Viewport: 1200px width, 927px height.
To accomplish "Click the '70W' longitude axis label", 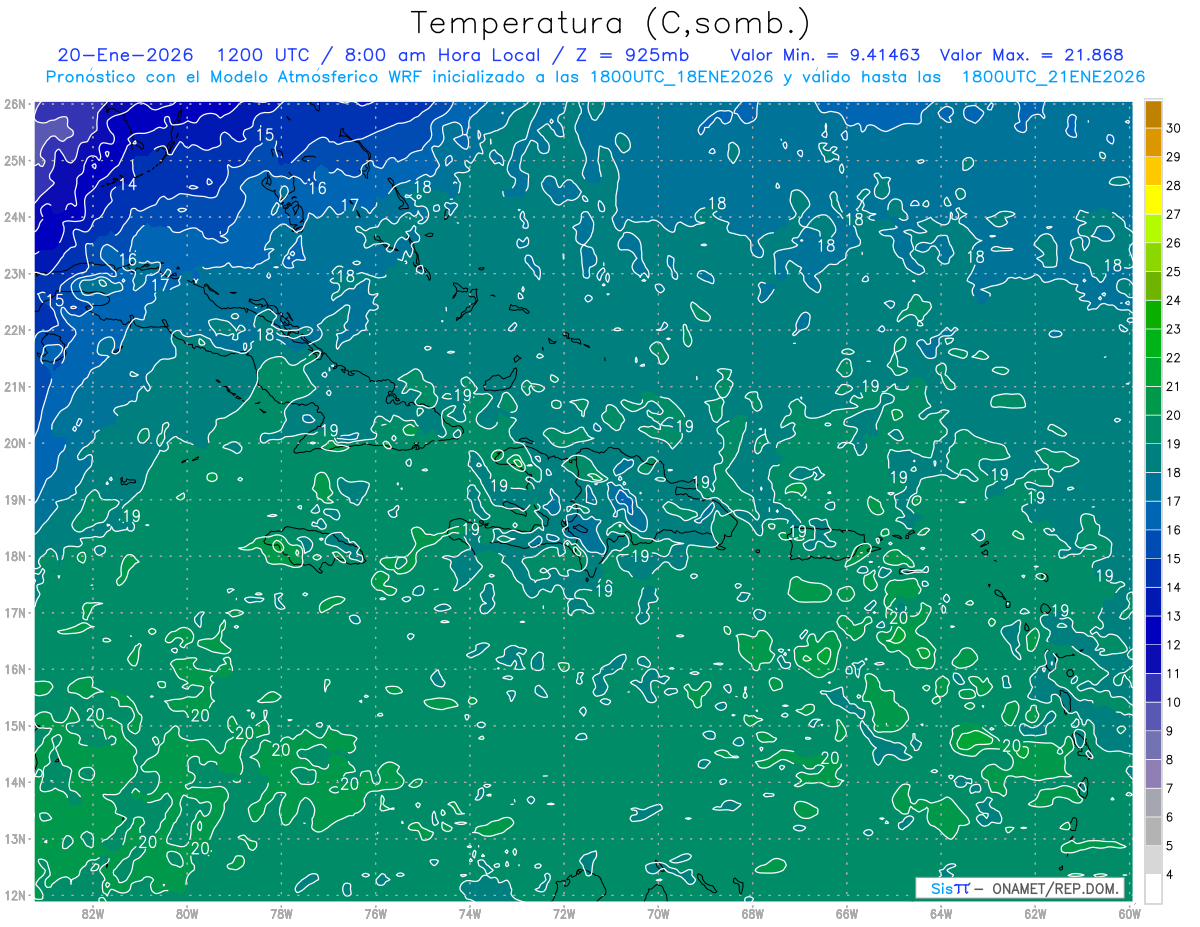I will tap(658, 913).
